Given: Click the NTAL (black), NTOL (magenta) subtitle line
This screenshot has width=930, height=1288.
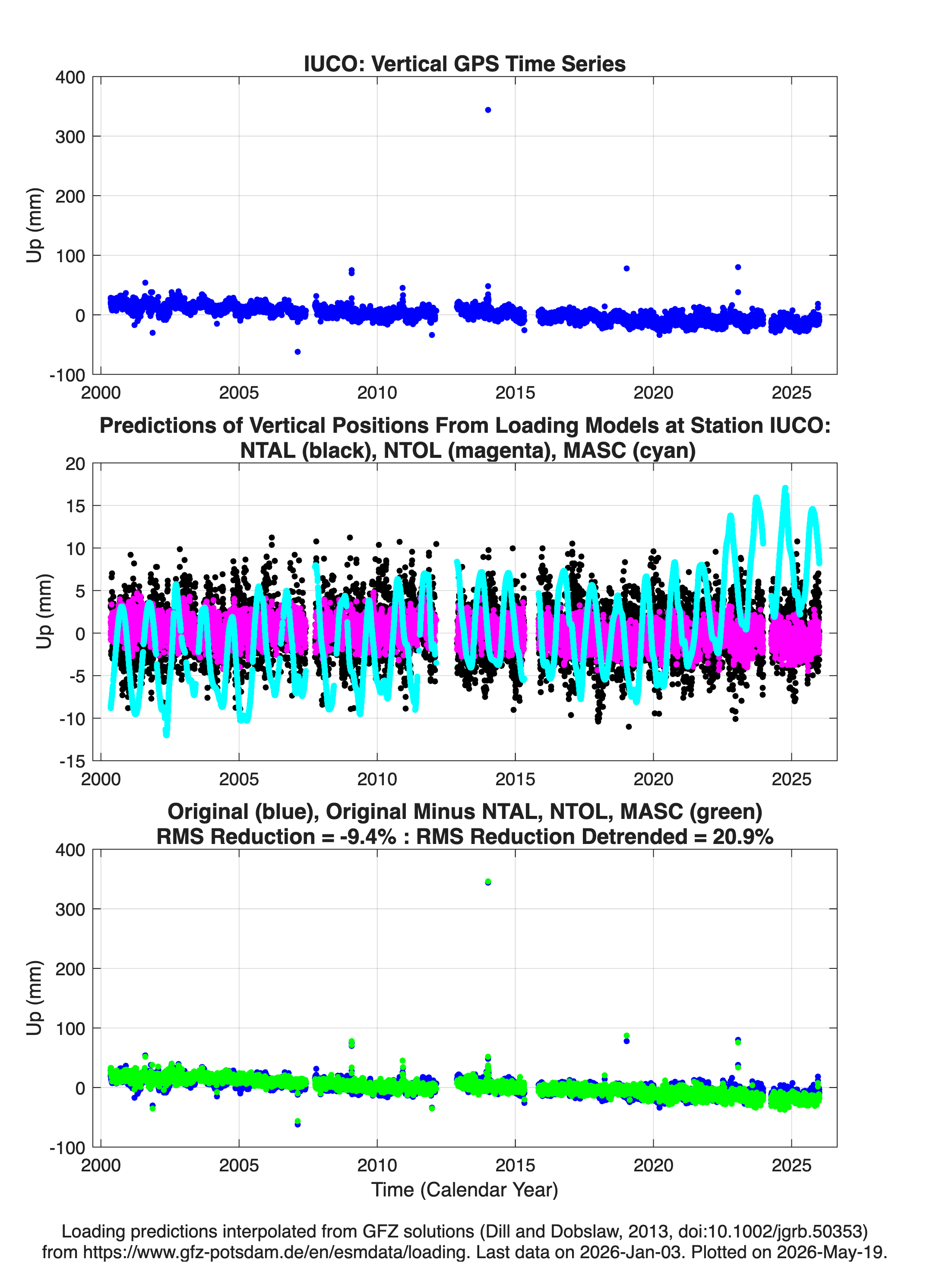Looking at the screenshot, I should pos(468,450).
